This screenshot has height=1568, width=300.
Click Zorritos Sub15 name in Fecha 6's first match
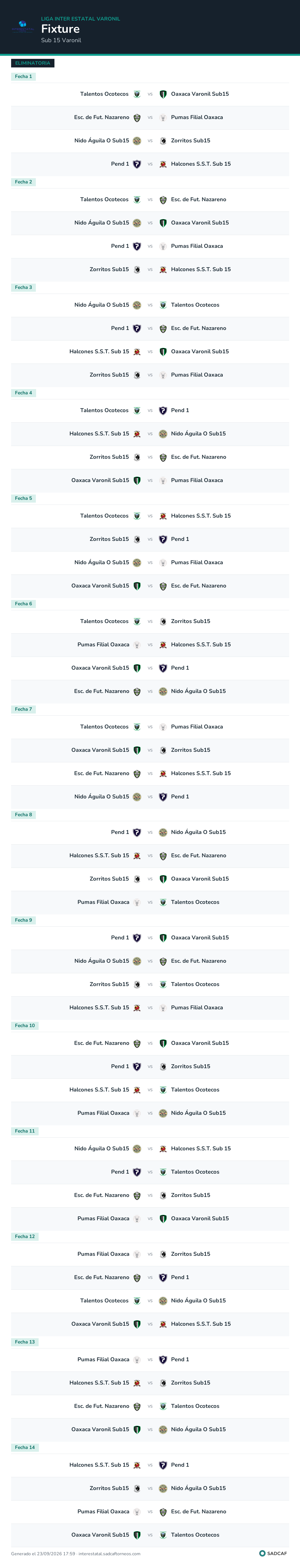(190, 621)
